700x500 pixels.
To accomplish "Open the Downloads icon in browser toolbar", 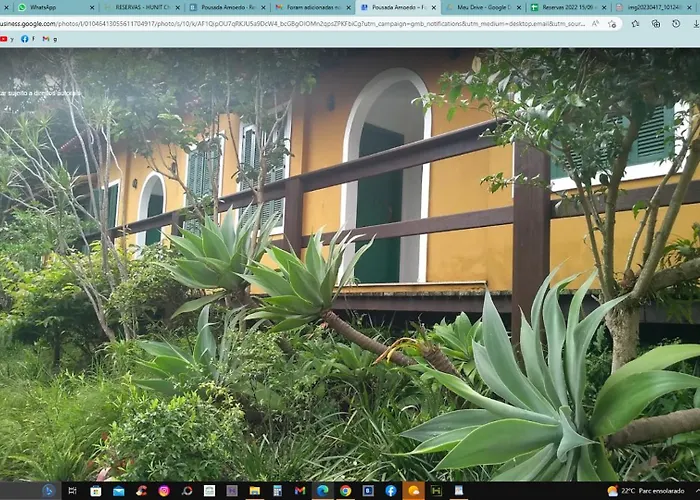I will click(696, 24).
